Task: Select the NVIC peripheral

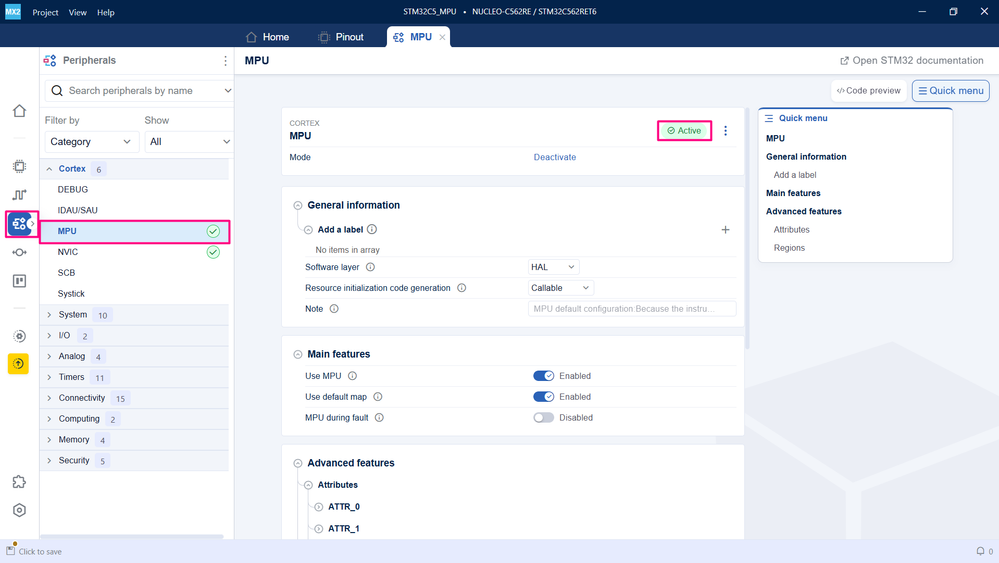Action: click(134, 252)
